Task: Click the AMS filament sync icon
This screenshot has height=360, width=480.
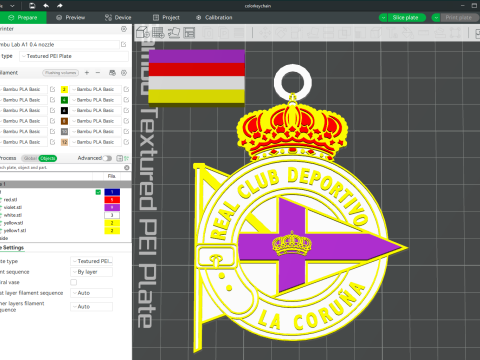Action: click(x=112, y=73)
